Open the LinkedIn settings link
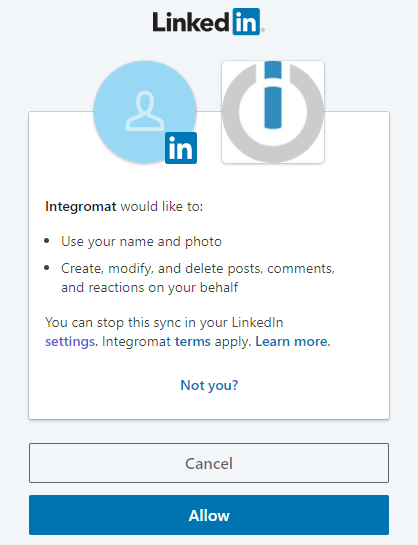Viewport: 418px width, 545px height. coord(70,342)
